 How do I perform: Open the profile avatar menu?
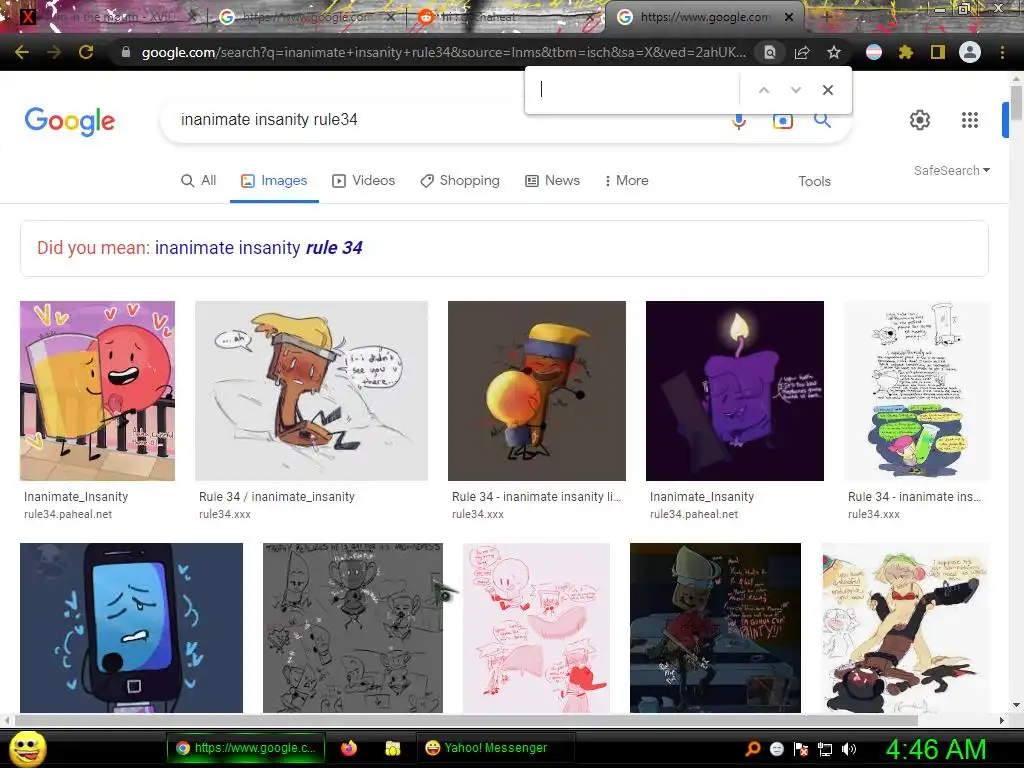coord(970,52)
